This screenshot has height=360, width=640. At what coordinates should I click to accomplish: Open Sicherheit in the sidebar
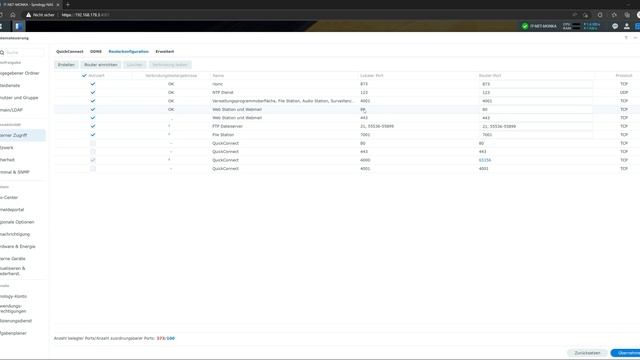click(x=8, y=160)
